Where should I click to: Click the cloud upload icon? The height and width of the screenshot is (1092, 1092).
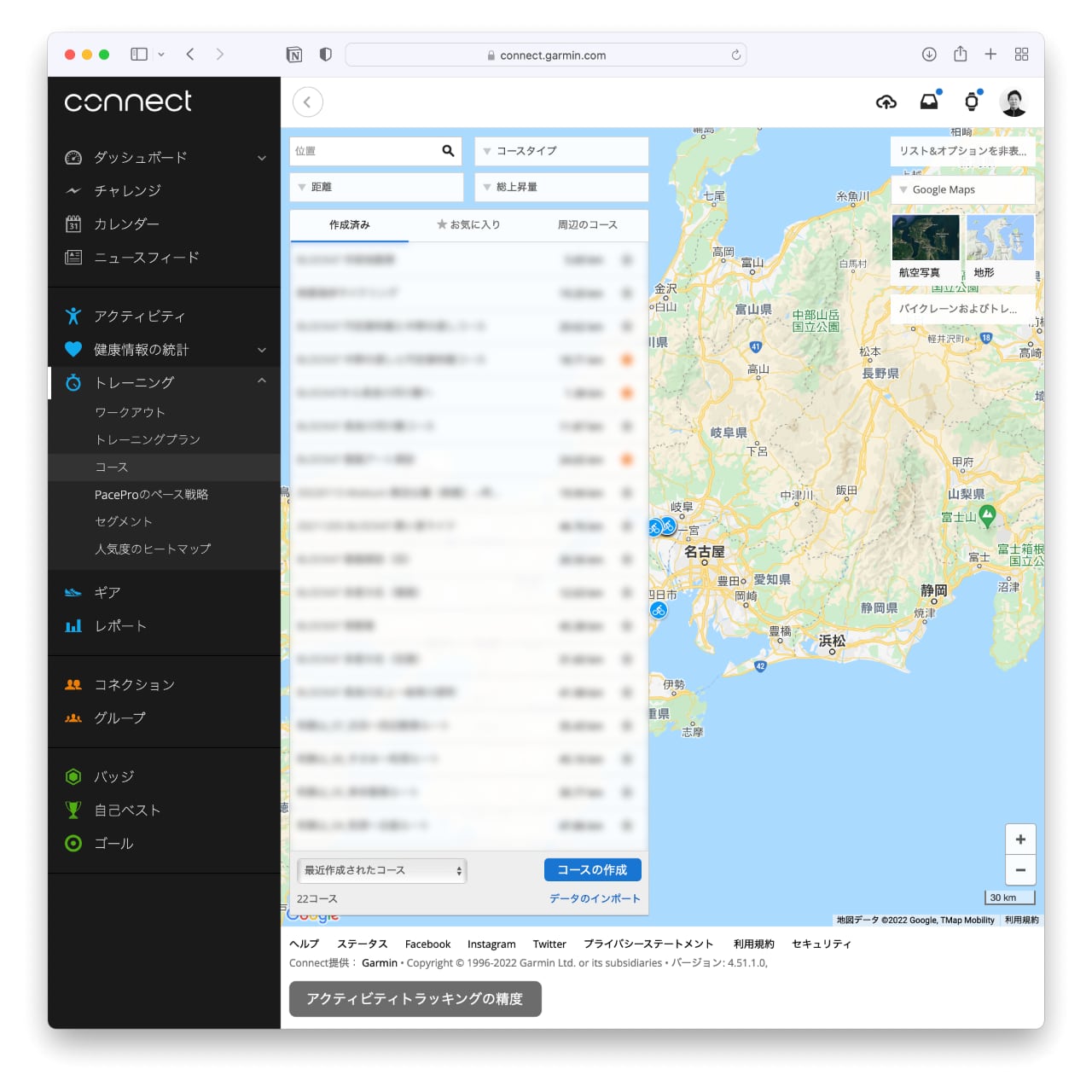click(x=886, y=102)
